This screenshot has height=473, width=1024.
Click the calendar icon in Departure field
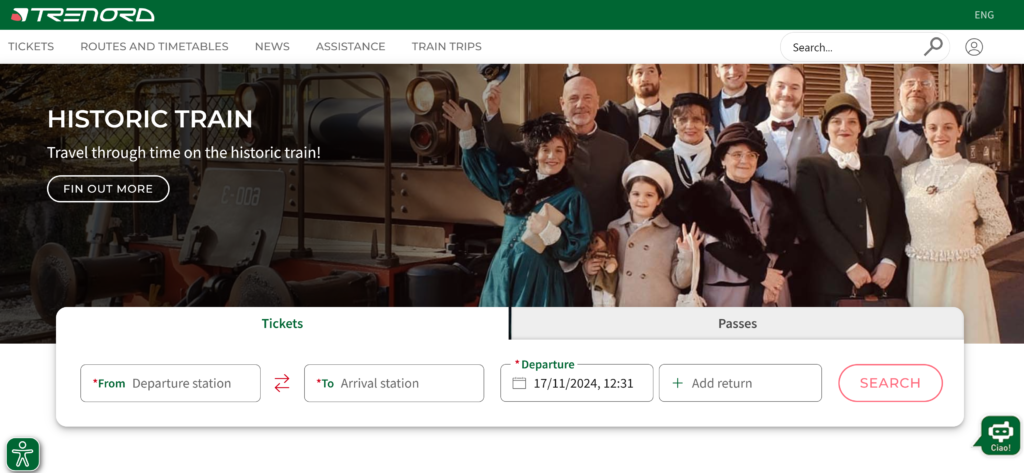coord(519,383)
